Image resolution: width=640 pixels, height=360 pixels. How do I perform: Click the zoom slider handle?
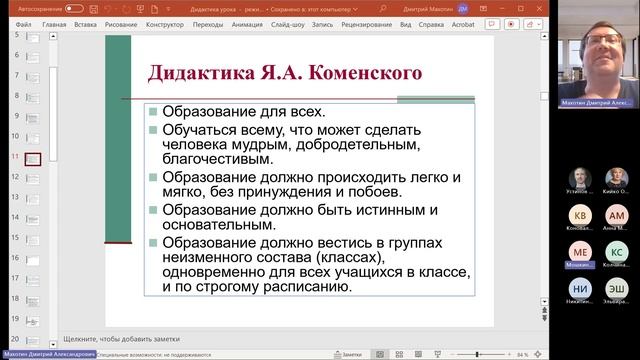(477, 354)
